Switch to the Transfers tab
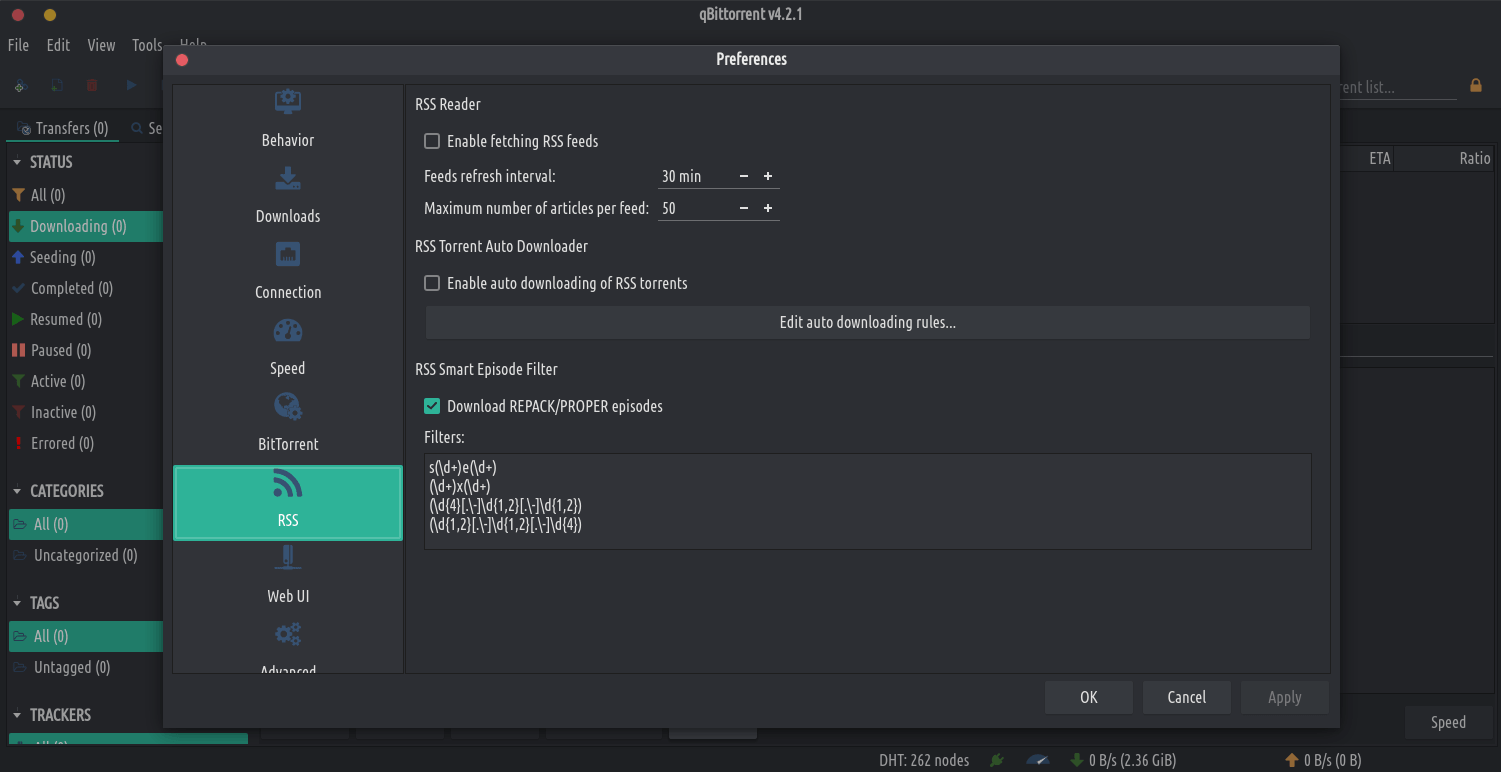Viewport: 1501px width, 772px height. click(x=63, y=128)
